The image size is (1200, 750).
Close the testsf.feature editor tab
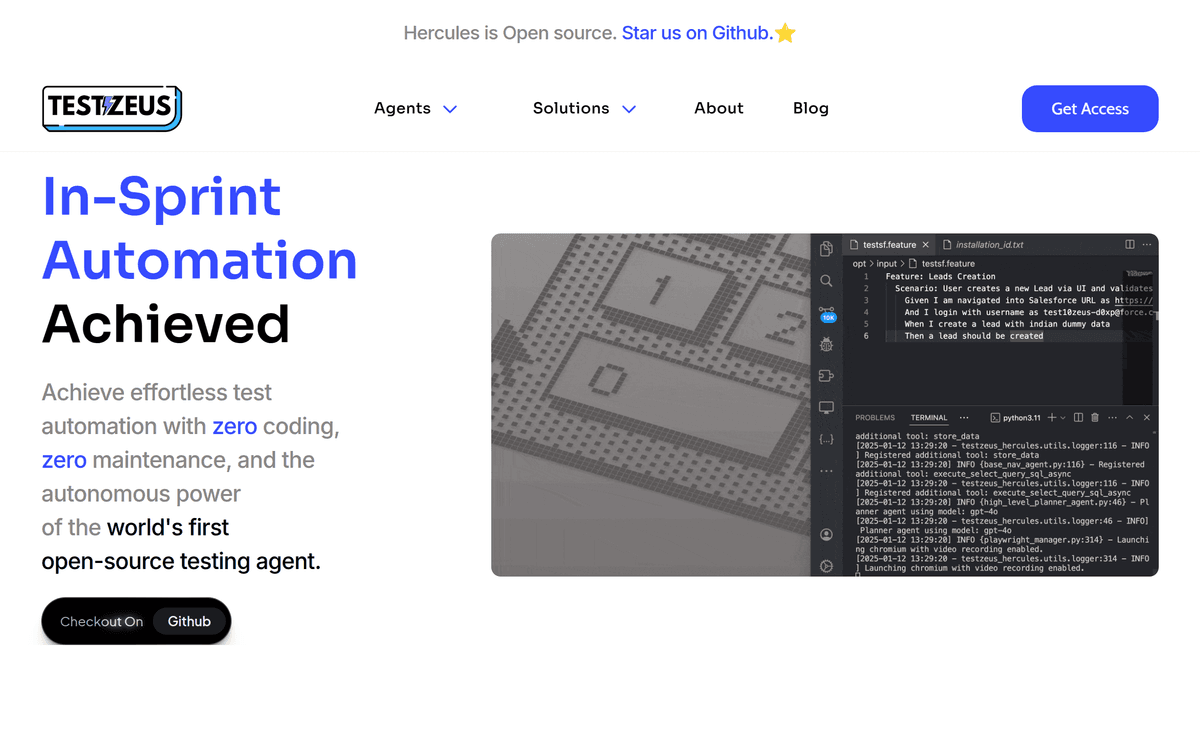pyautogui.click(x=926, y=244)
